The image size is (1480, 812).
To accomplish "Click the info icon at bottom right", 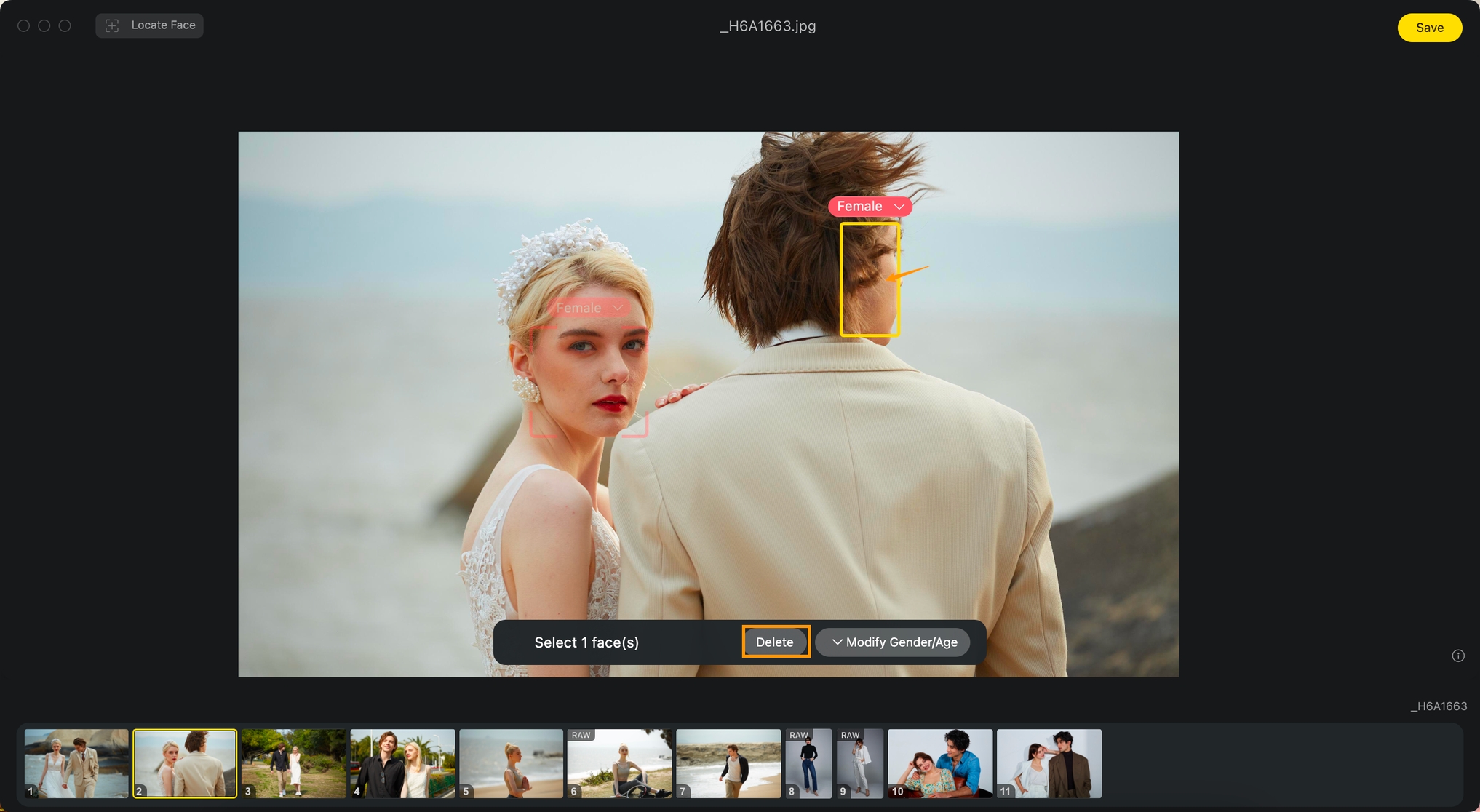I will pyautogui.click(x=1457, y=656).
